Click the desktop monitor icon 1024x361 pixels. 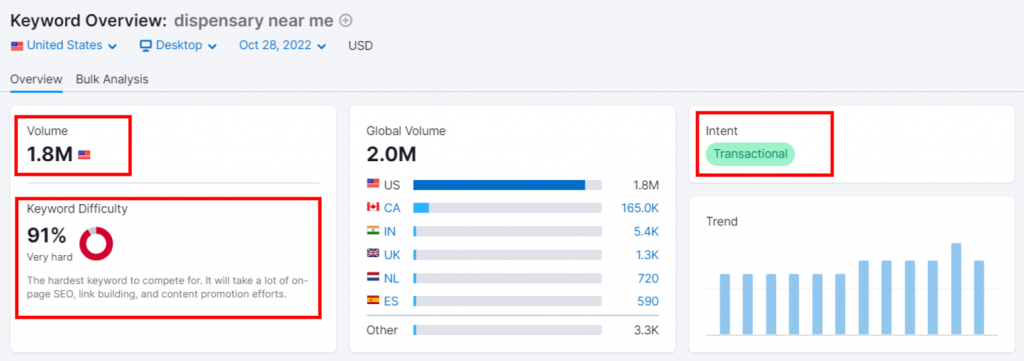tap(146, 46)
